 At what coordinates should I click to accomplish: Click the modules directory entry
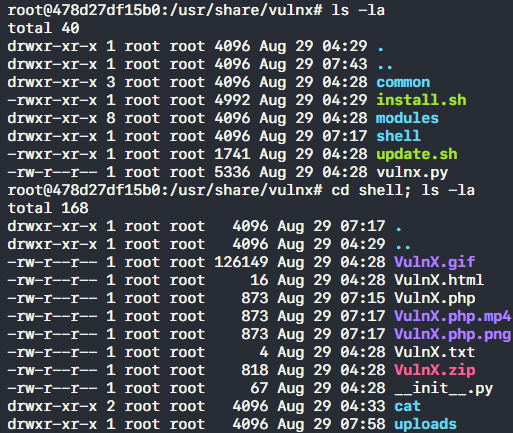point(407,118)
